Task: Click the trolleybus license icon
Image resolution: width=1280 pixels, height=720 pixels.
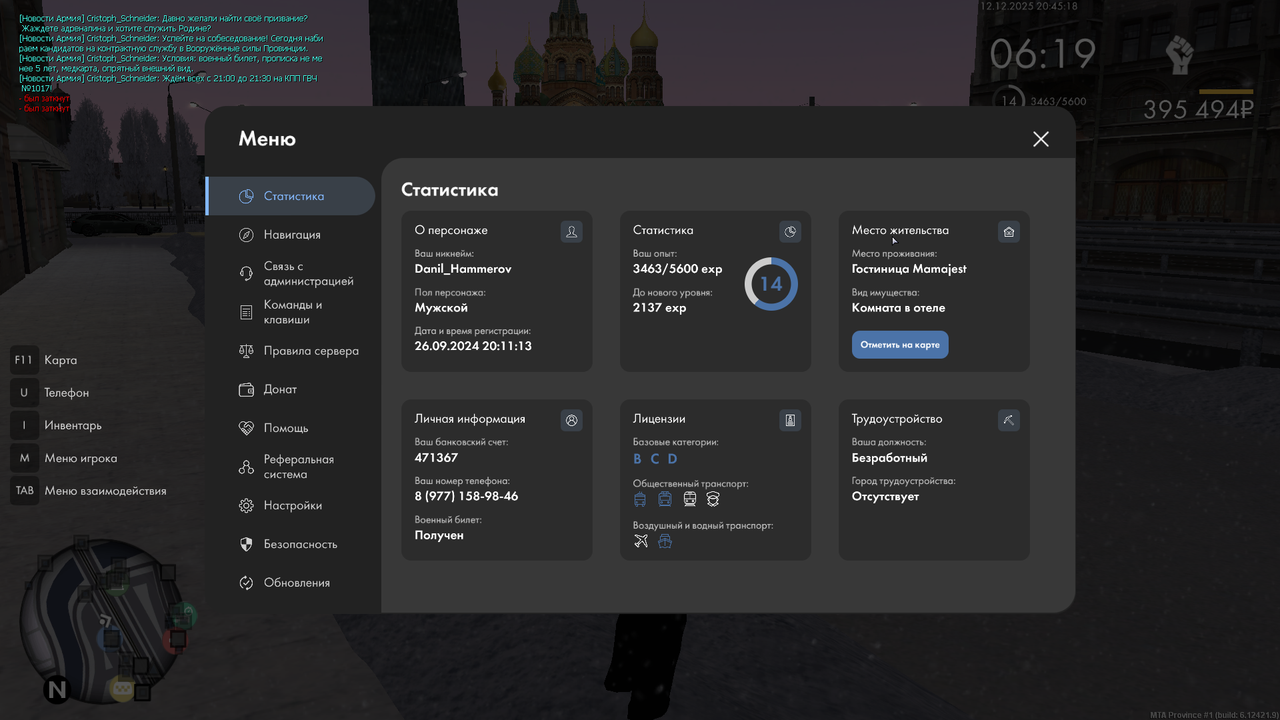Action: [641, 499]
